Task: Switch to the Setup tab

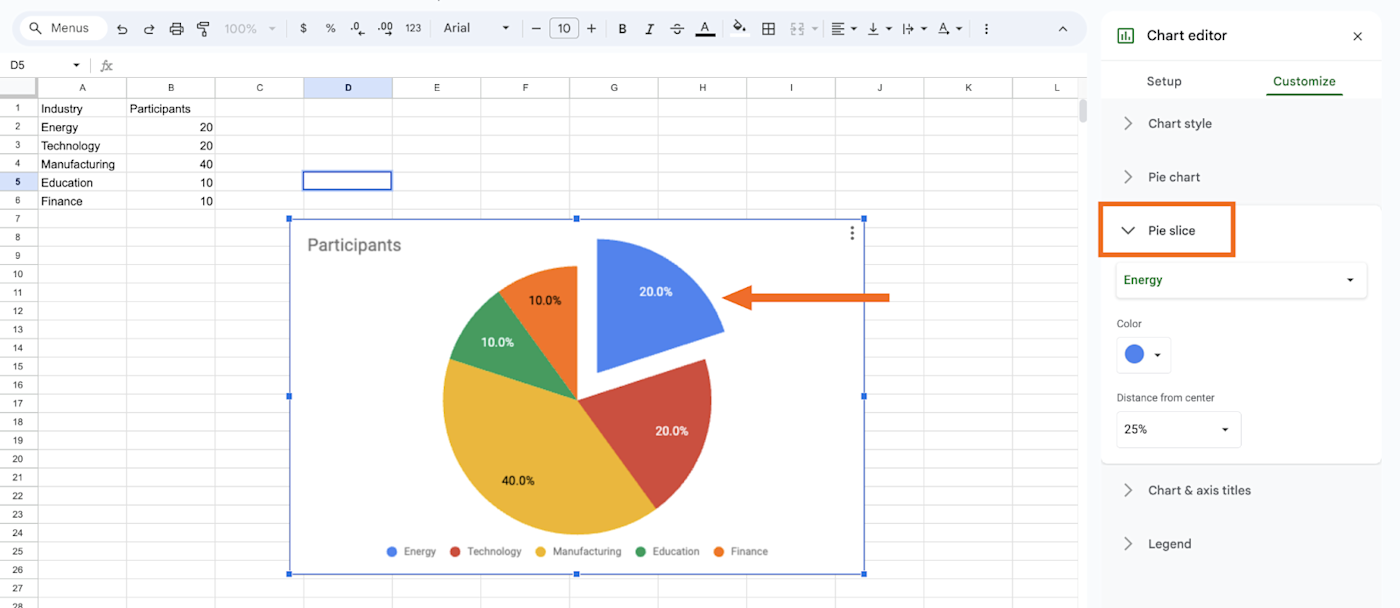Action: click(x=1164, y=81)
